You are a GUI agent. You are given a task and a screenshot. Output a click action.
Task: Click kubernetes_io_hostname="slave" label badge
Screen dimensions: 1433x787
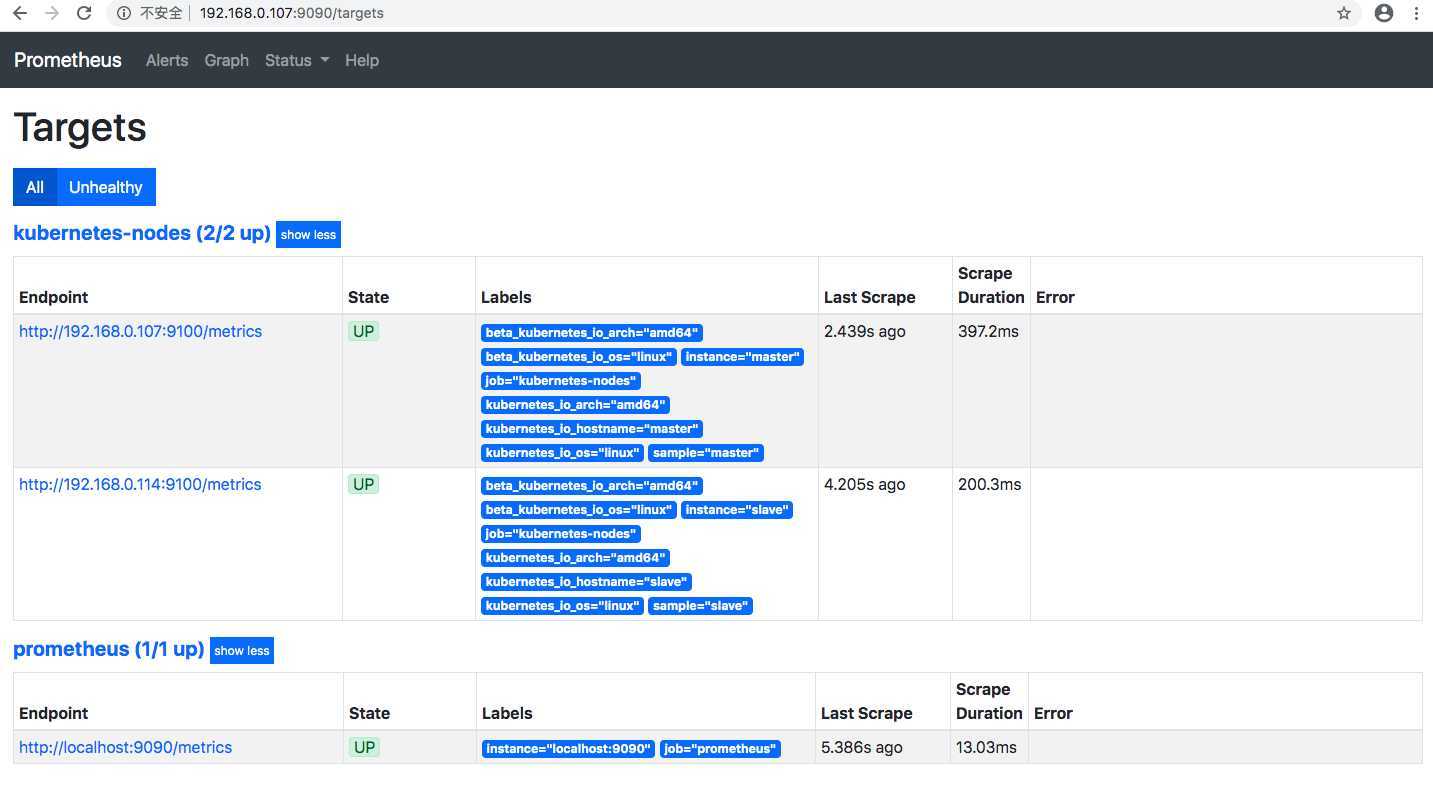click(586, 582)
